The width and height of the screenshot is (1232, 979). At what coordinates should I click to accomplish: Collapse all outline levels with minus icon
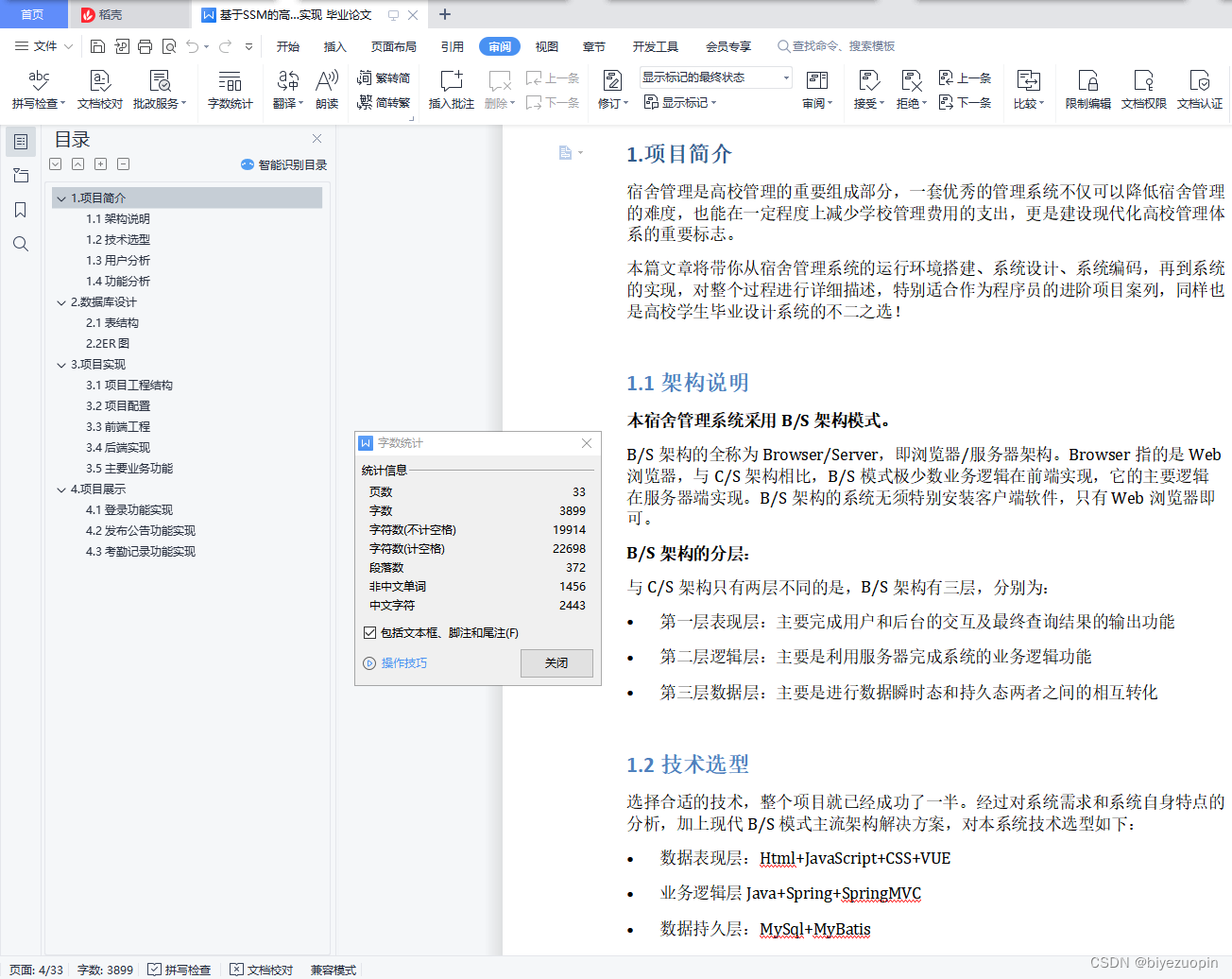(124, 164)
